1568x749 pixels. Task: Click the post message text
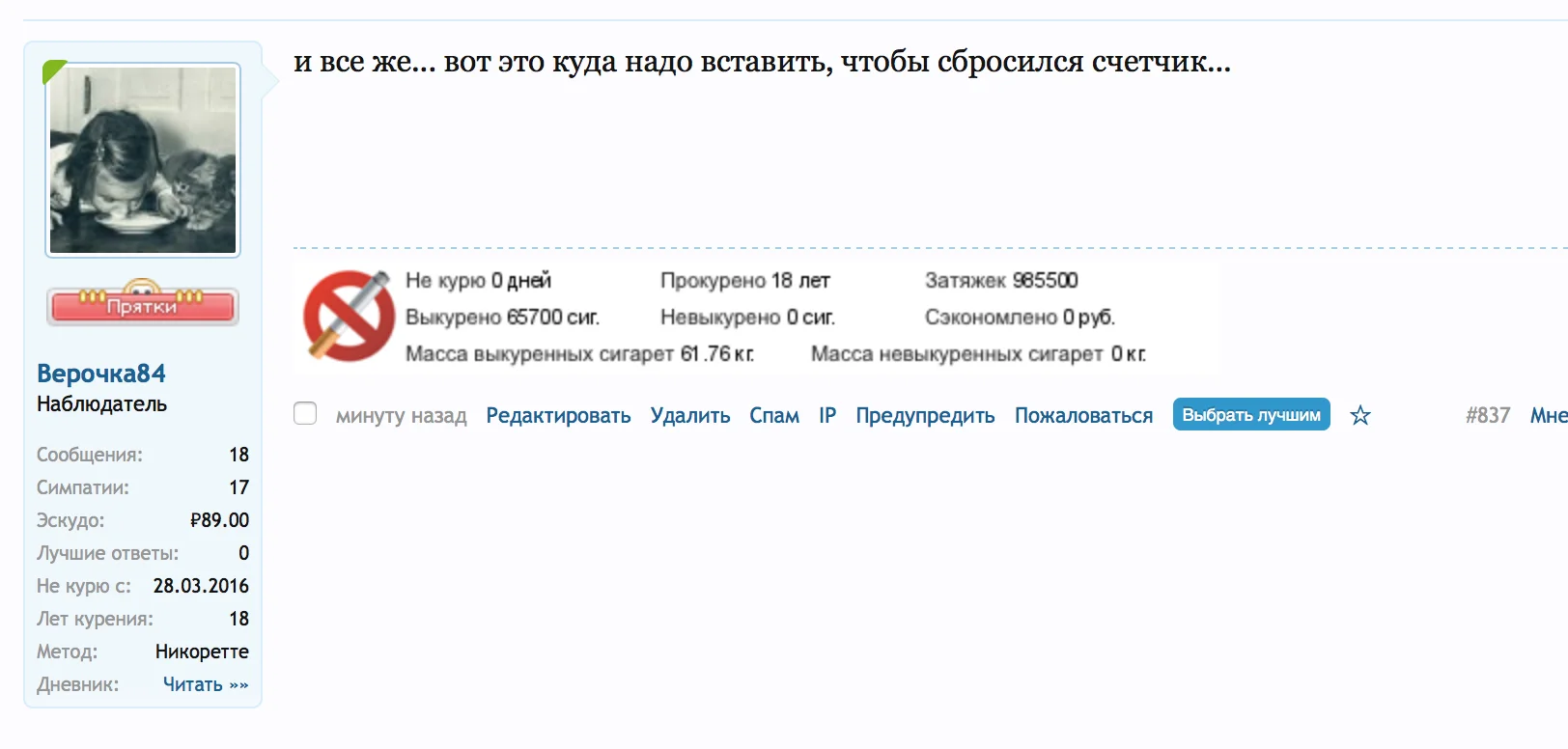(x=762, y=62)
